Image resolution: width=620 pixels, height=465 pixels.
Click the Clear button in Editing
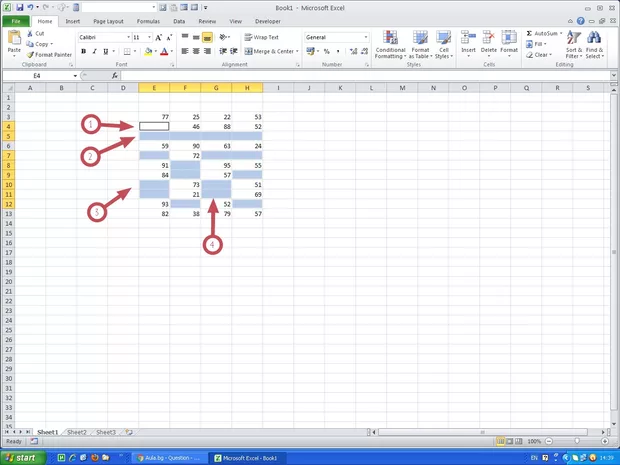click(x=539, y=55)
